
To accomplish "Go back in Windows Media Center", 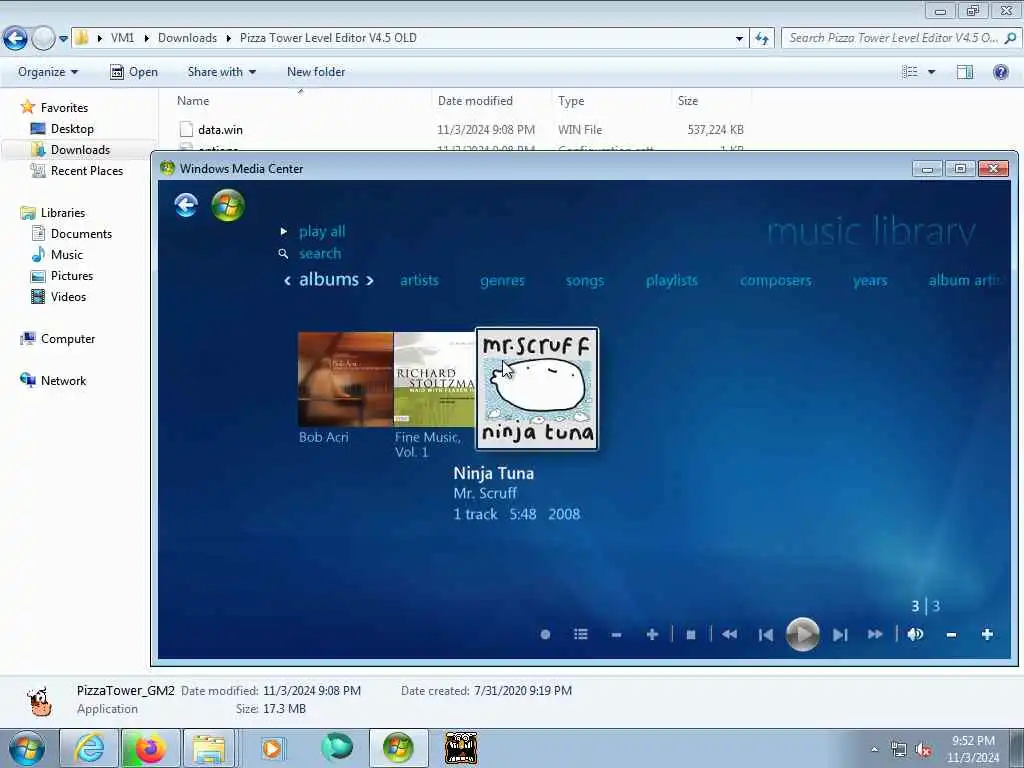I will click(186, 205).
